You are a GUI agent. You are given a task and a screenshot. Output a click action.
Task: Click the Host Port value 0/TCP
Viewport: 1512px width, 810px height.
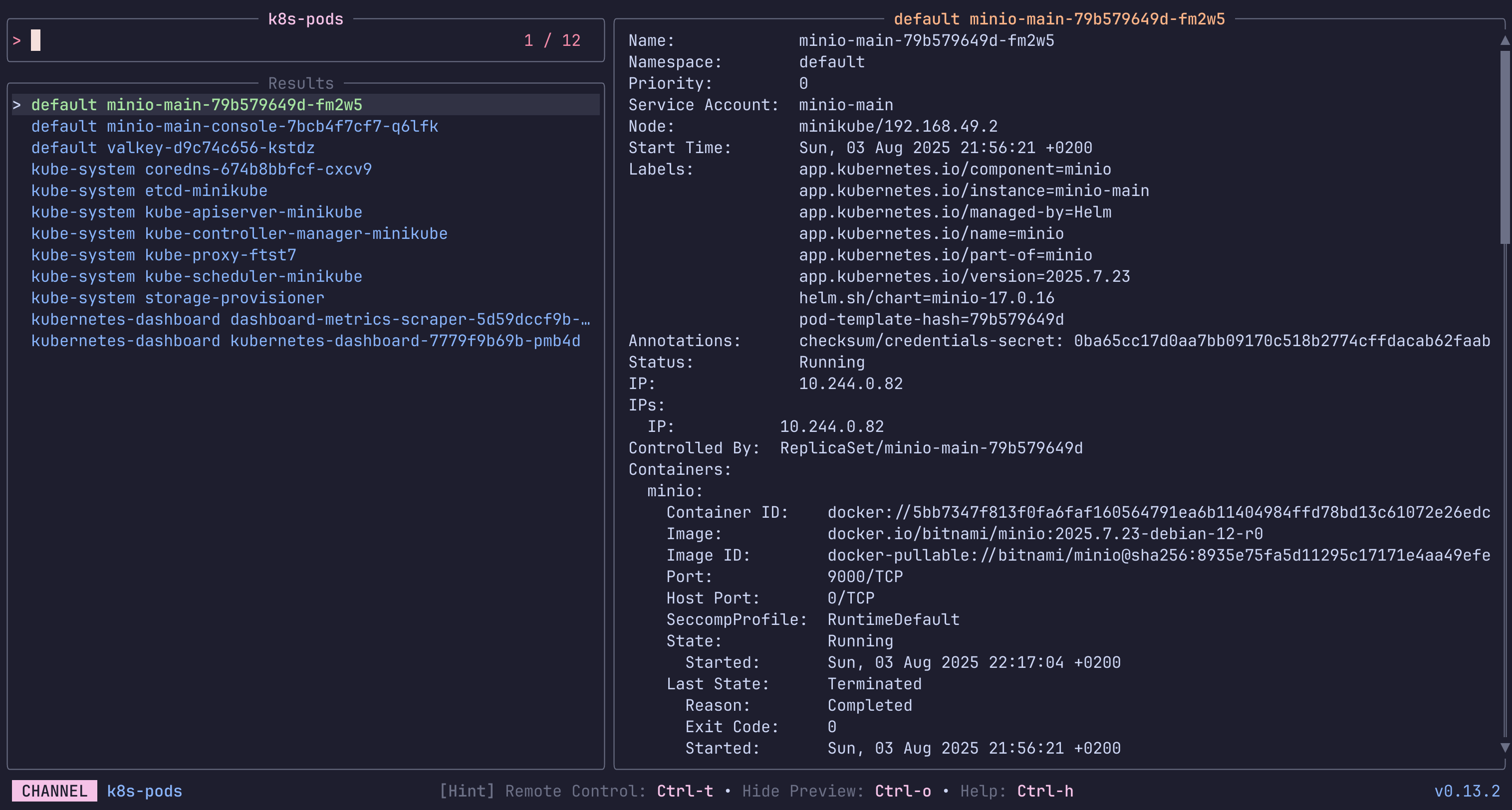[851, 598]
